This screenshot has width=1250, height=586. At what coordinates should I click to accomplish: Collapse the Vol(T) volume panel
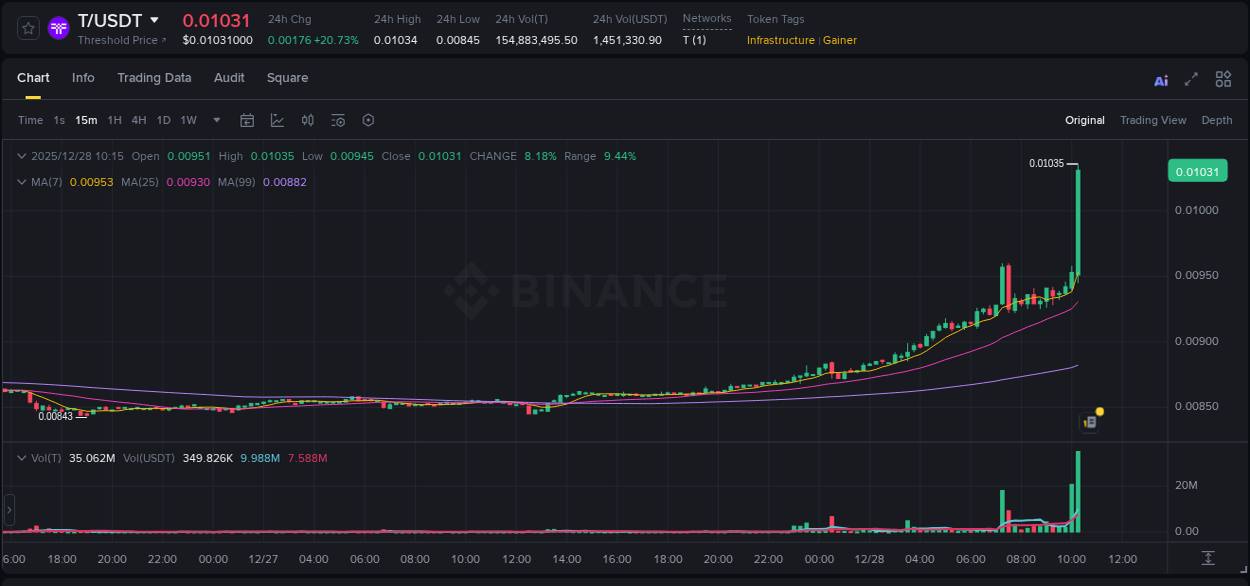(x=22, y=457)
